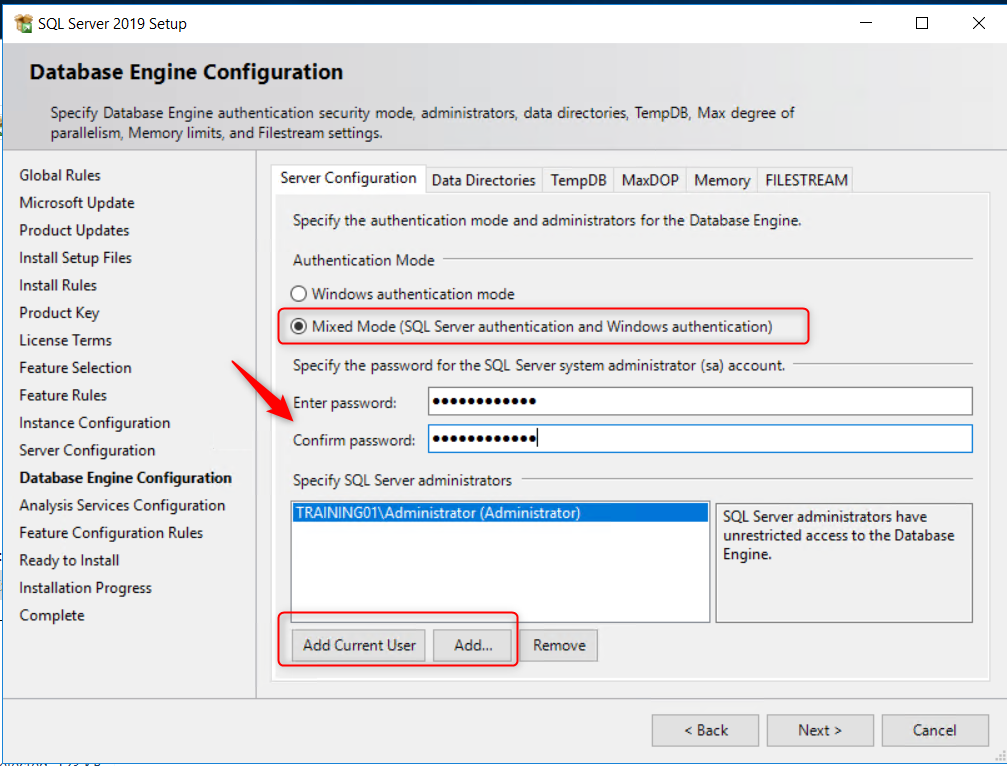Select Windows authentication mode radio button

point(299,294)
